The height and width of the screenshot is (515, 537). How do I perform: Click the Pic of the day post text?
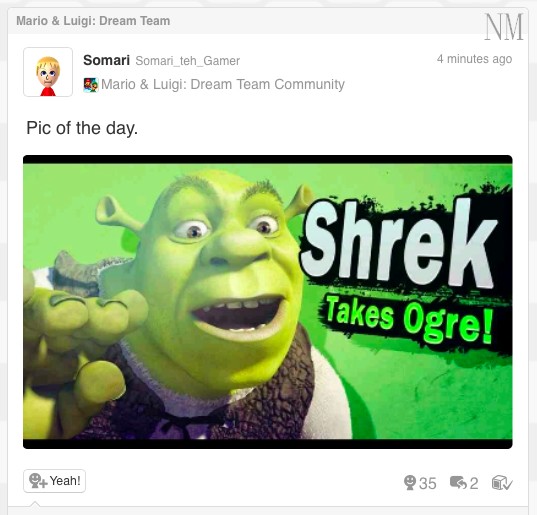82,128
